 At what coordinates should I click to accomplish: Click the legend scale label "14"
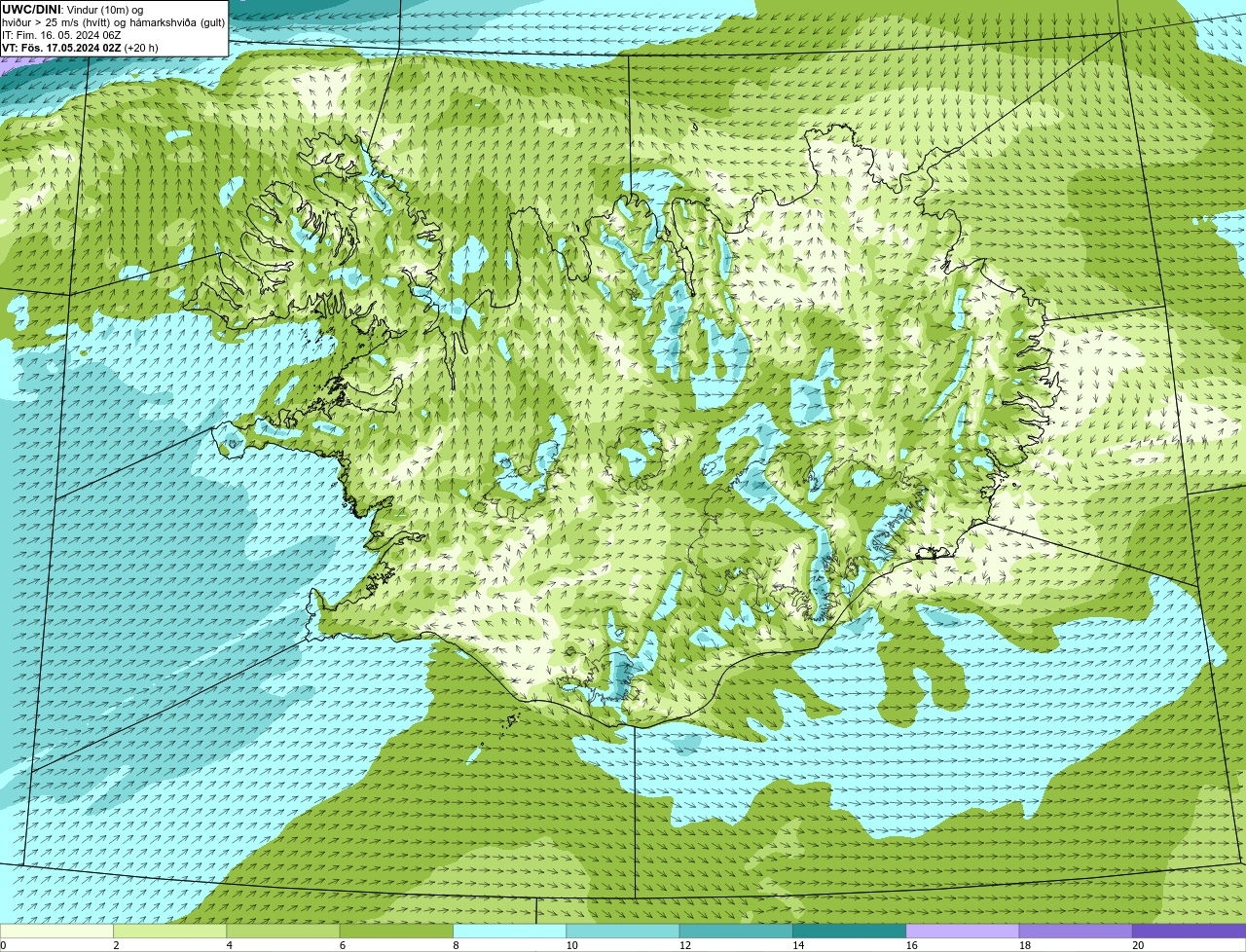[x=797, y=945]
